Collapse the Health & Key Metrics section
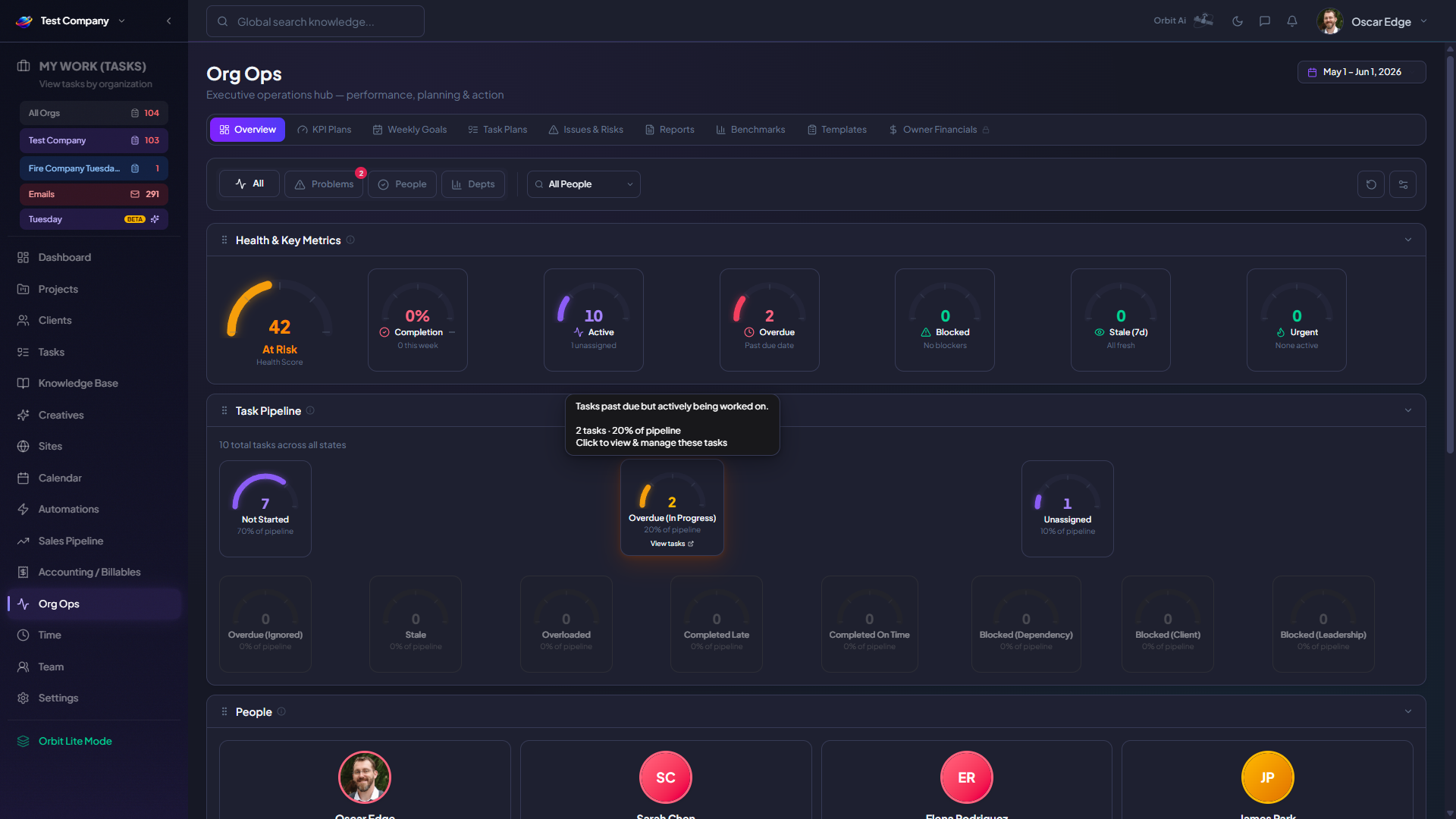This screenshot has width=1456, height=819. point(1408,240)
